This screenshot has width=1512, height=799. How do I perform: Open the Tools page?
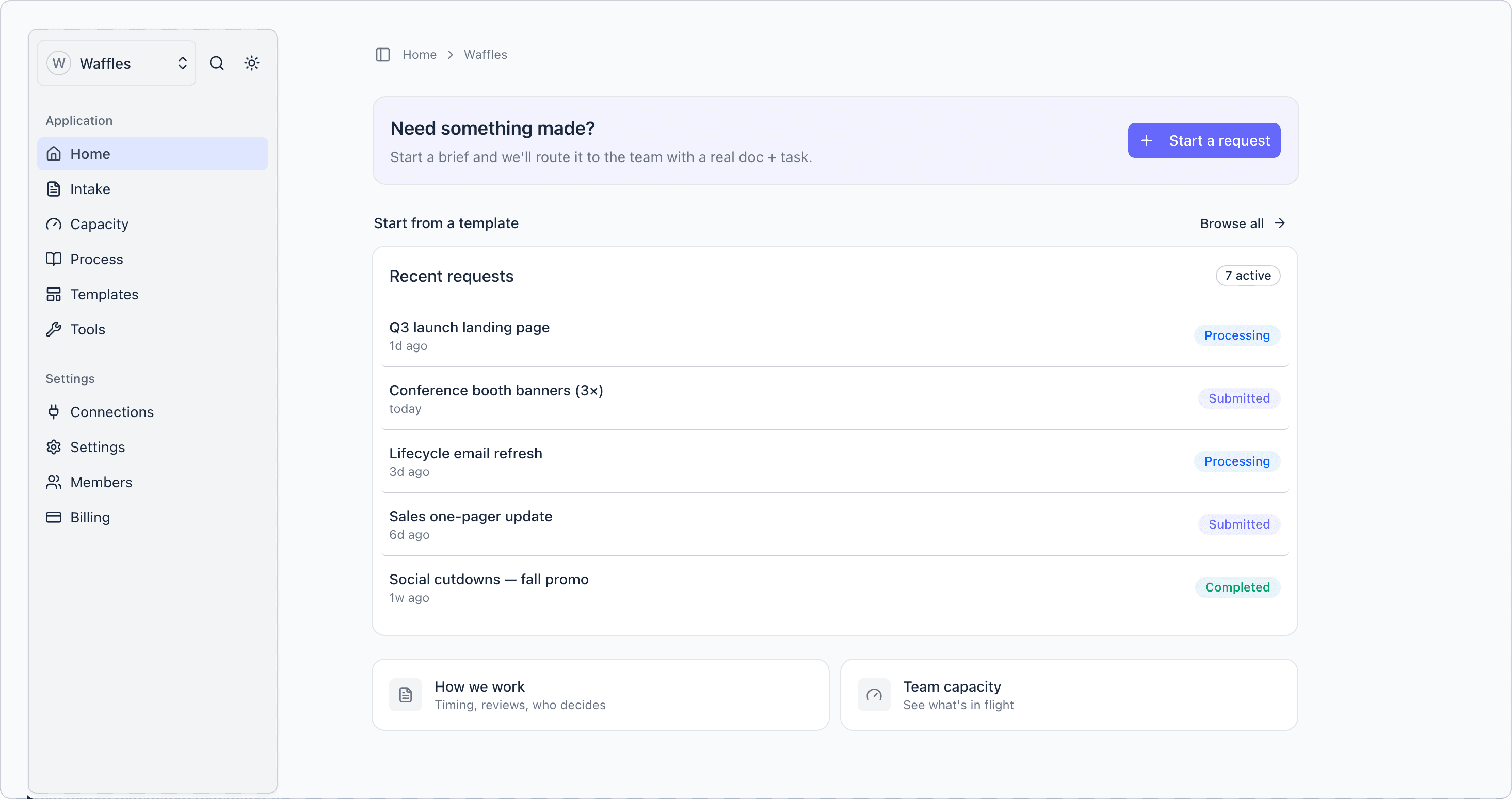pos(153,329)
